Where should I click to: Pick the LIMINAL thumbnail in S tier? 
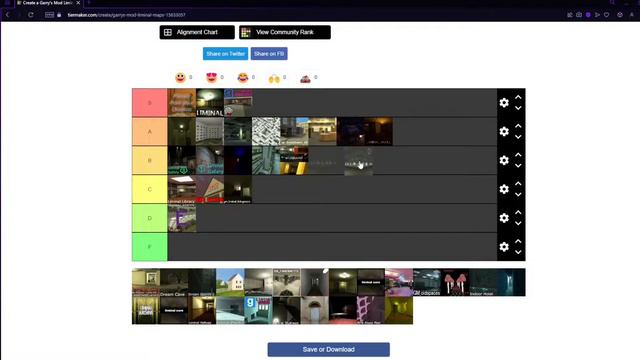pyautogui.click(x=210, y=103)
